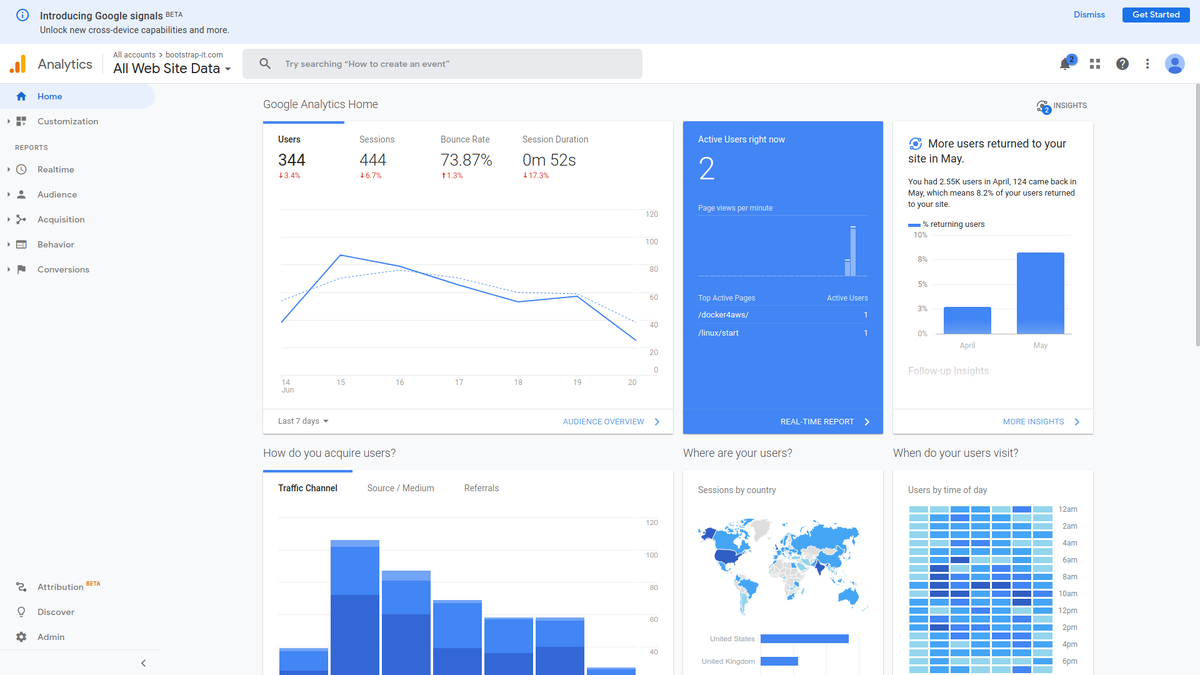The height and width of the screenshot is (675, 1200).
Task: Click the info icon in Google signals banner
Action: 22,15
